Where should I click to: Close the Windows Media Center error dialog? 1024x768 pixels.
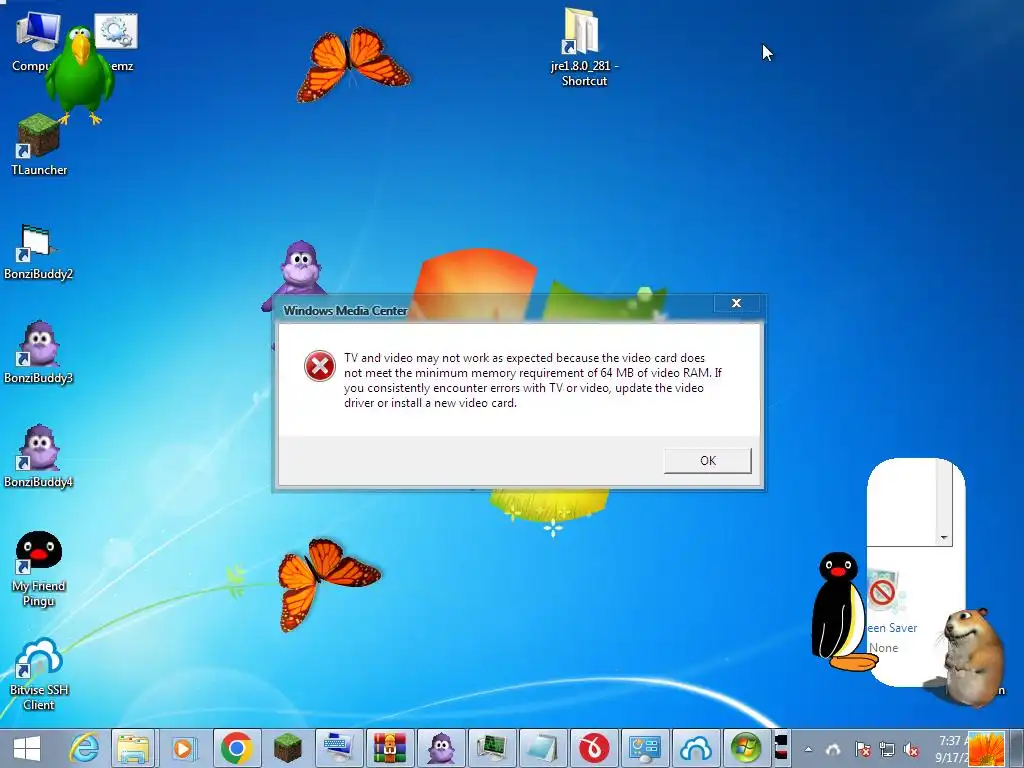point(736,303)
